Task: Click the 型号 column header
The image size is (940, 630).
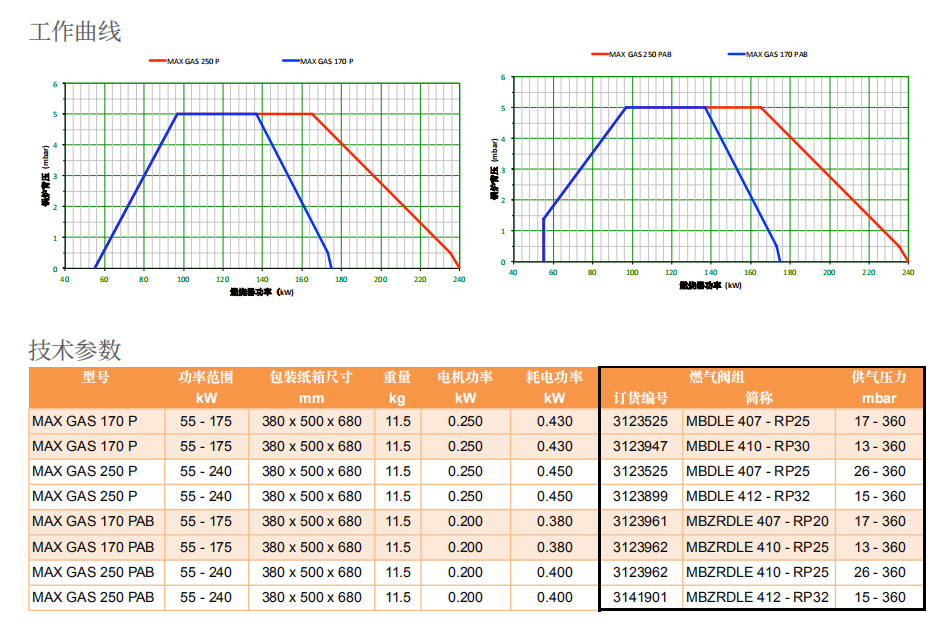Action: pyautogui.click(x=96, y=377)
